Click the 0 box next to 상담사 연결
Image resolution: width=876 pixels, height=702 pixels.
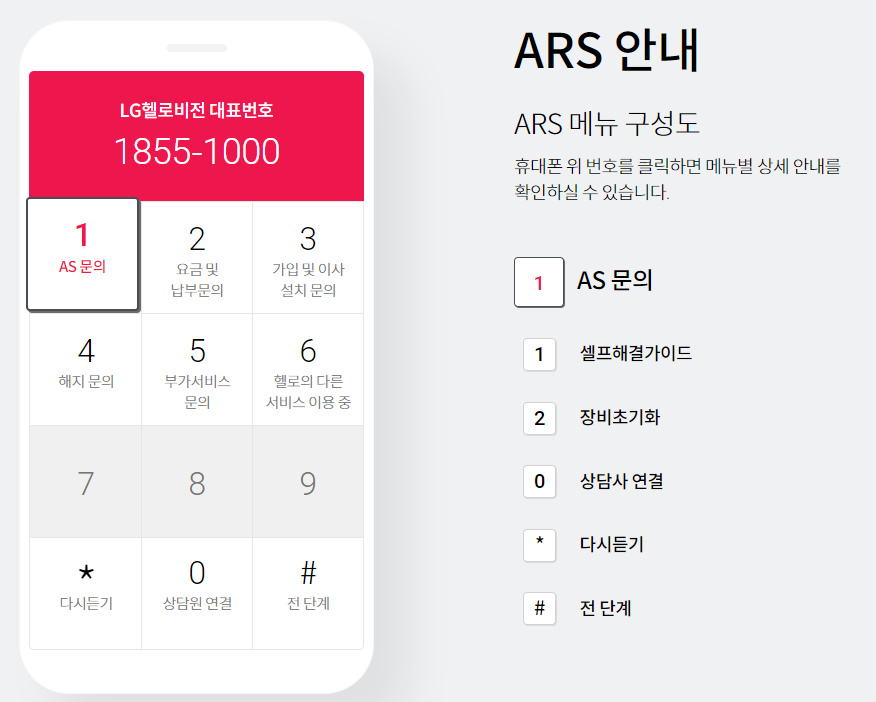[539, 481]
